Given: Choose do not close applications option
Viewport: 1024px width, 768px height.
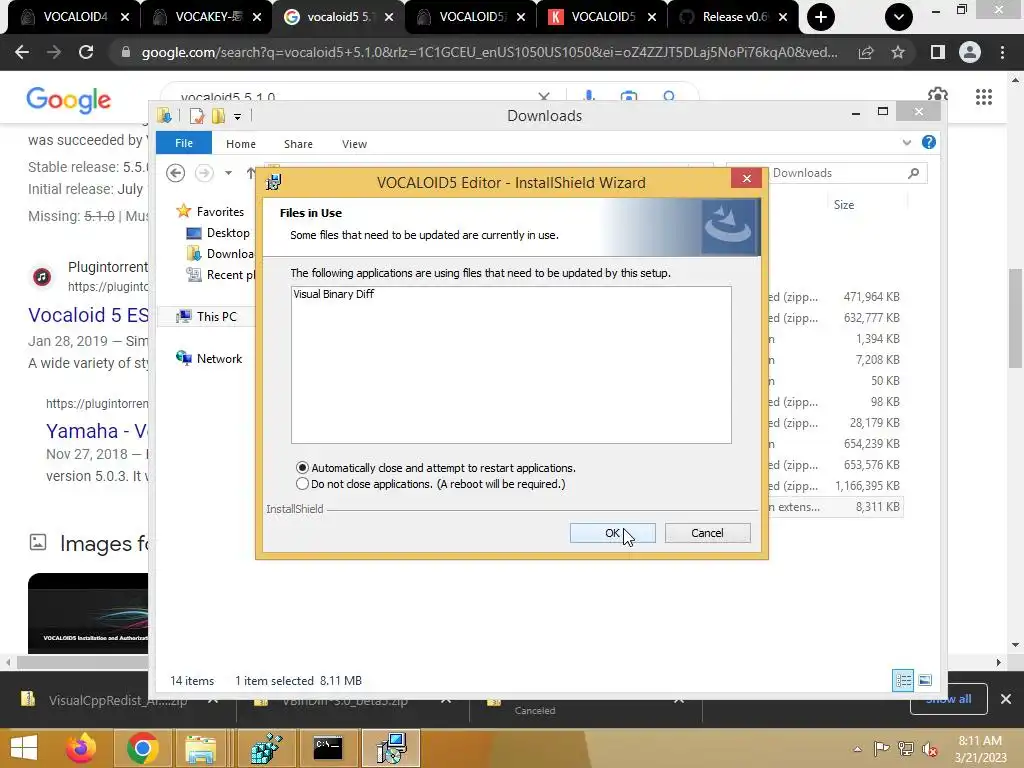Looking at the screenshot, I should coord(430,484).
